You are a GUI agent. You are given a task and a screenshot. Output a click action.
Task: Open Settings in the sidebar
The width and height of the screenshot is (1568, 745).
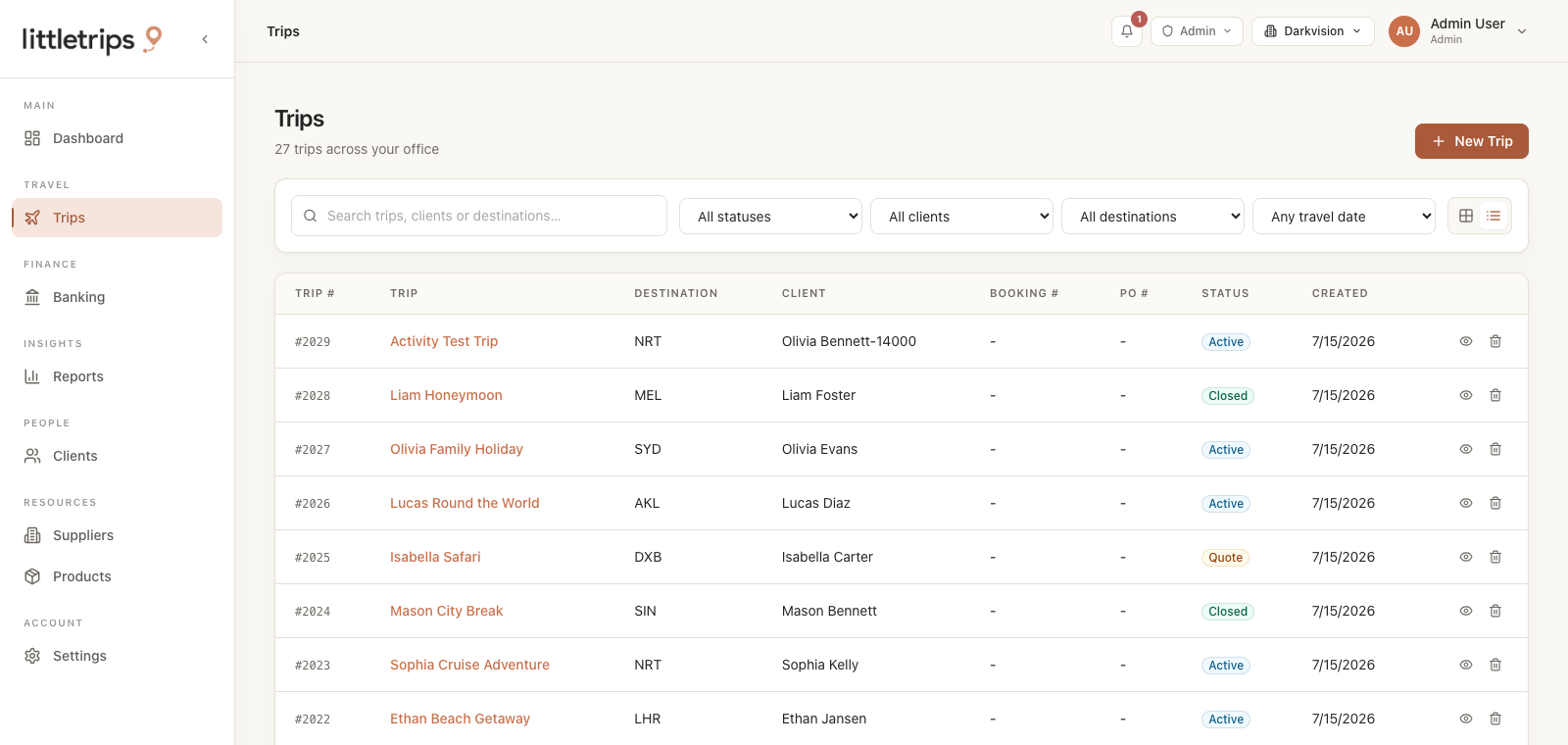click(x=117, y=656)
